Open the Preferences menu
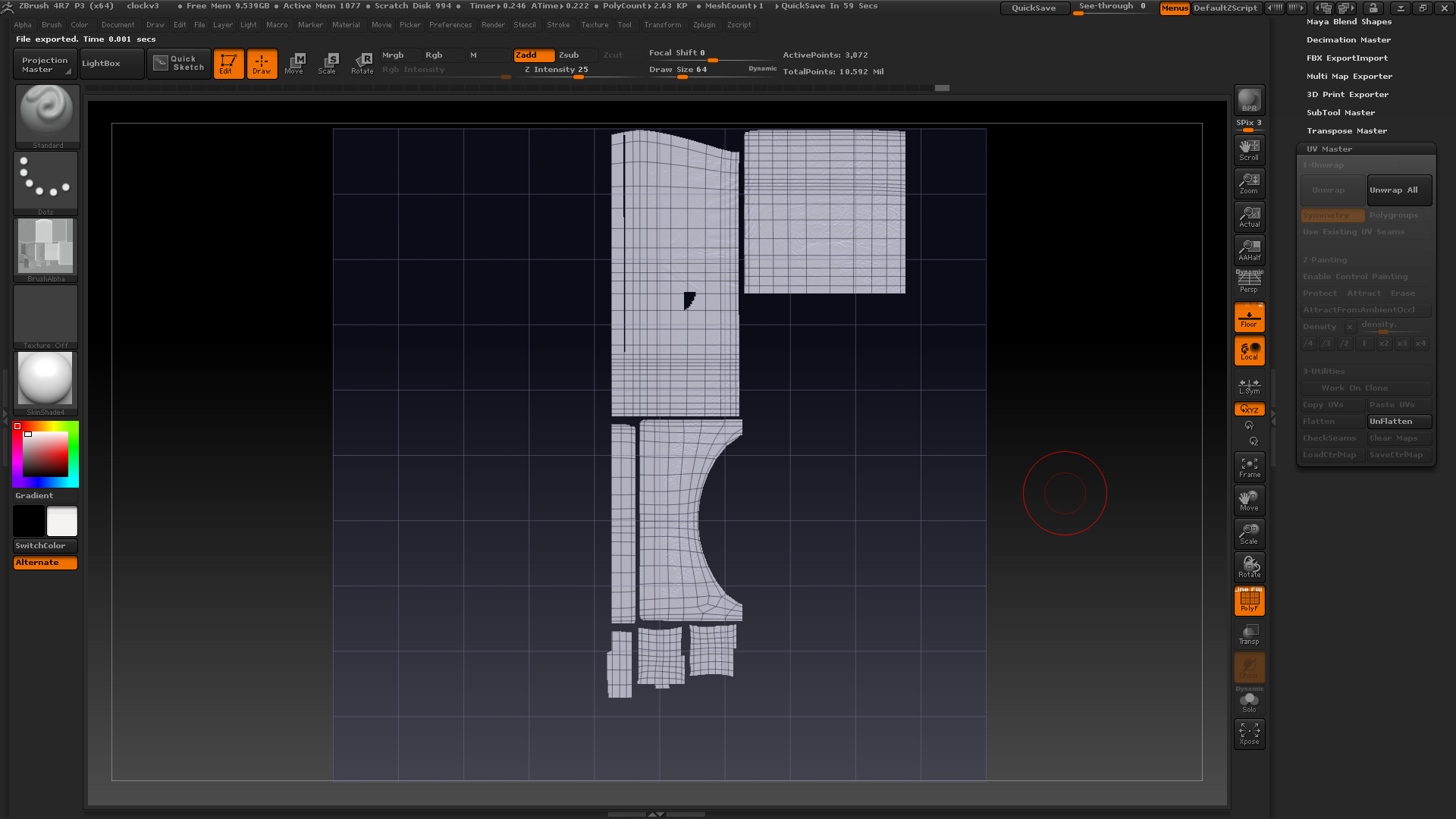The width and height of the screenshot is (1456, 819). click(450, 25)
